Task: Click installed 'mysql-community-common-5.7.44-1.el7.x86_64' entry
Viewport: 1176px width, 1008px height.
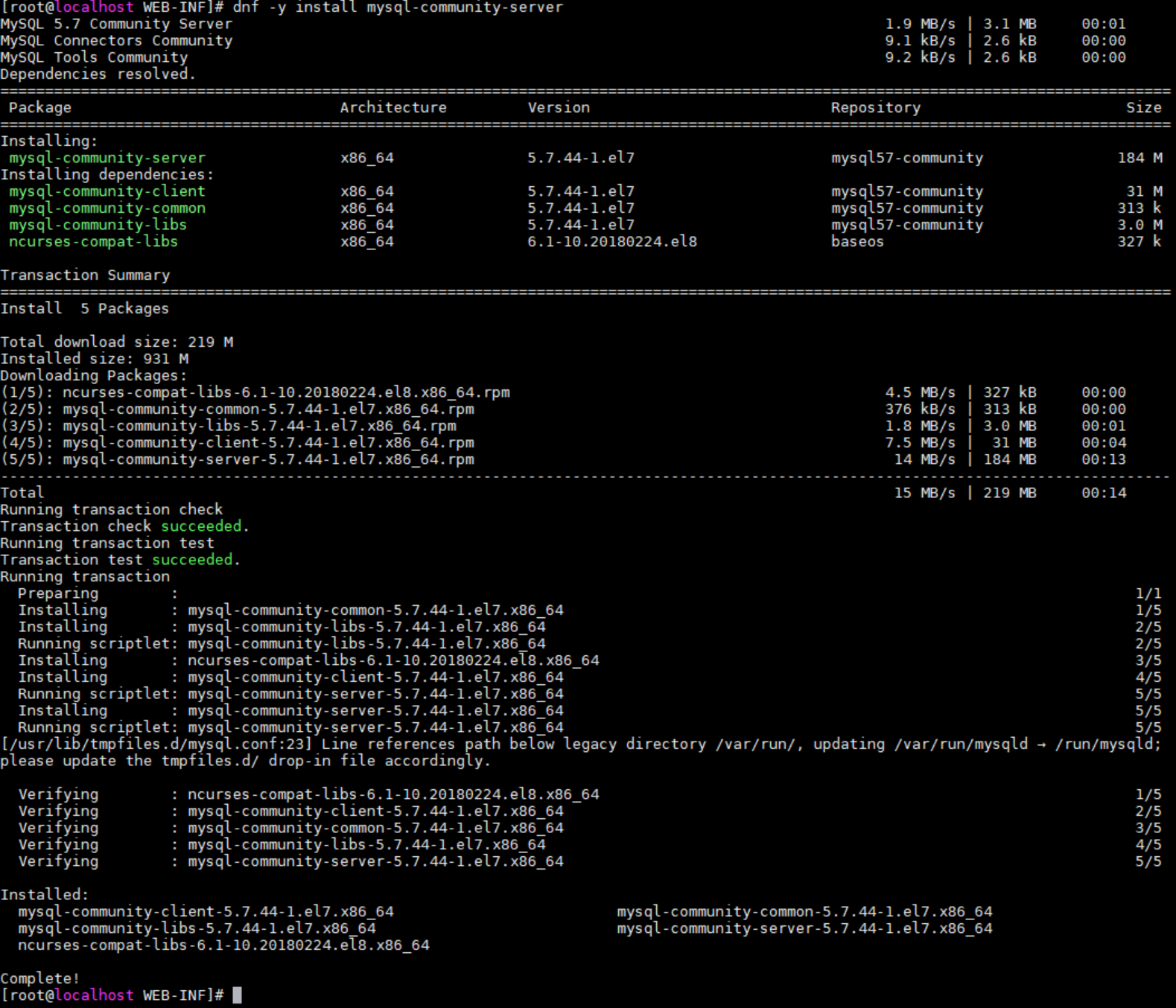Action: point(805,912)
